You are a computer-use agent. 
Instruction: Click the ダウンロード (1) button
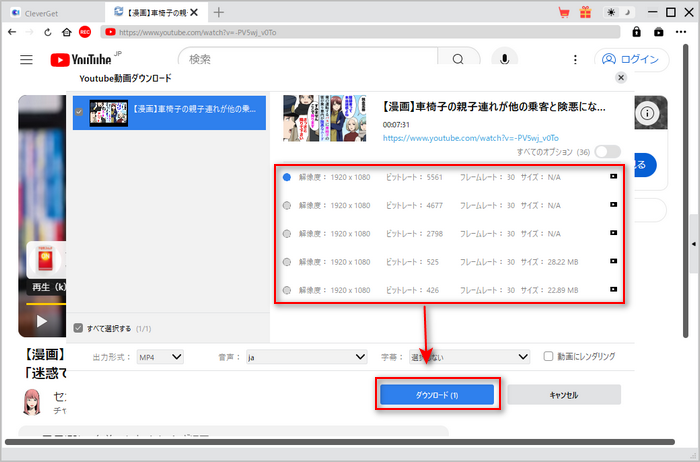point(436,394)
